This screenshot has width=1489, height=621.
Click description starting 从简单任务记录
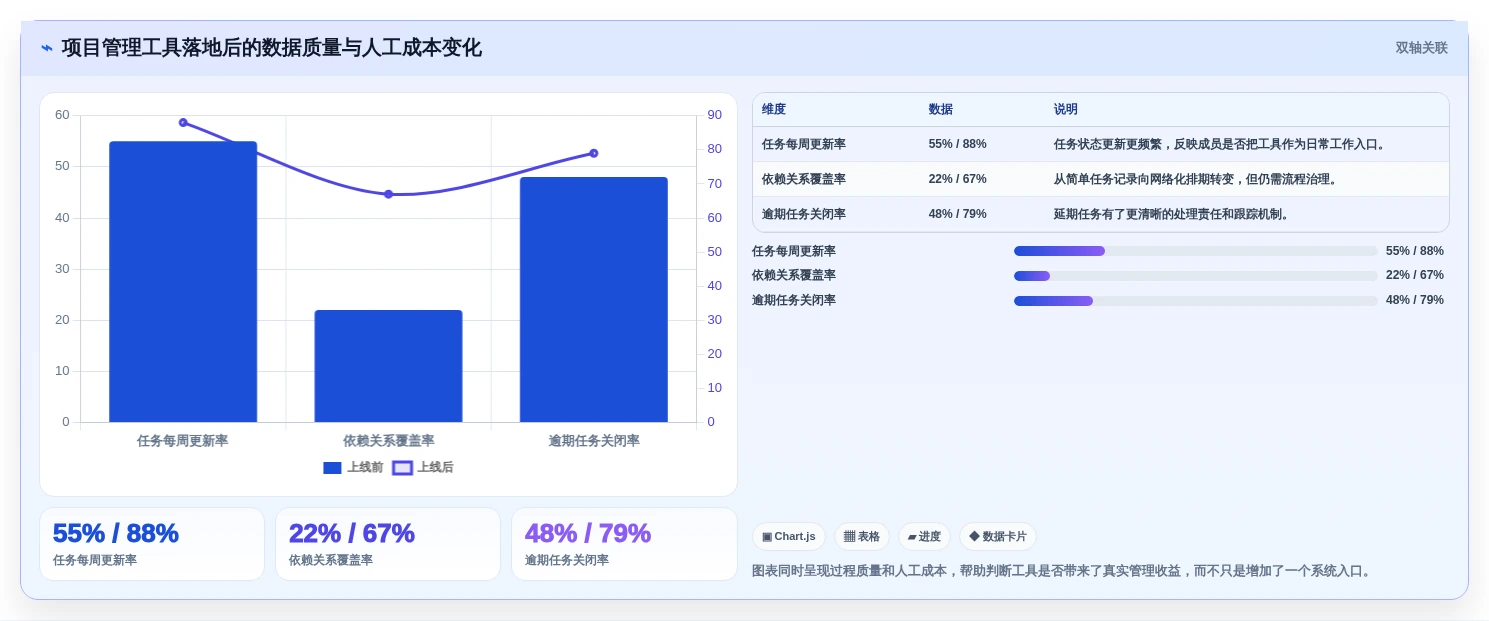(x=1197, y=179)
